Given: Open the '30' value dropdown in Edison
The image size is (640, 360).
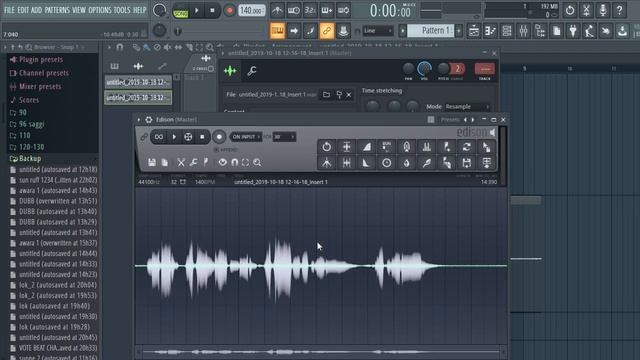Looking at the screenshot, I should click(x=284, y=137).
